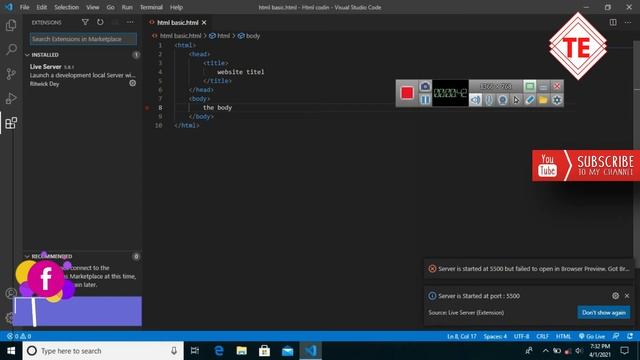
Task: Change end of line sequence CRLF
Action: point(542,336)
